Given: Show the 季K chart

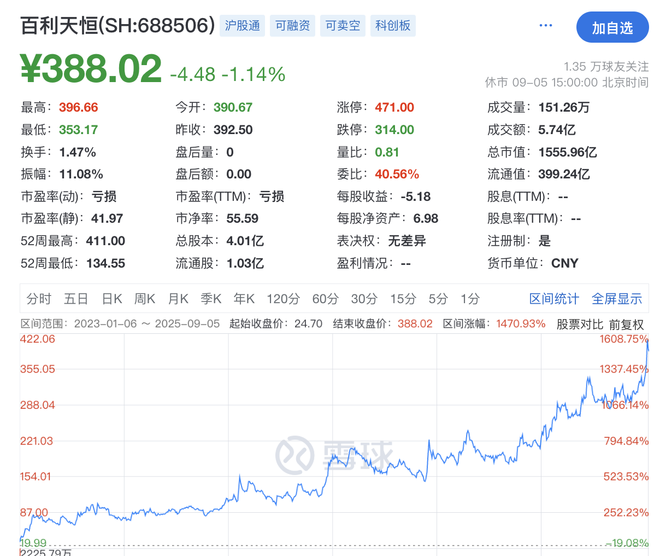Looking at the screenshot, I should tap(210, 298).
